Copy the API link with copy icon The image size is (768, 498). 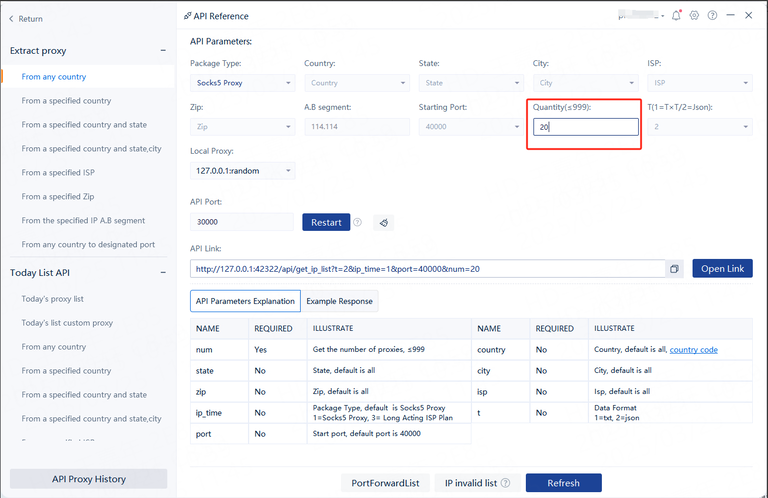click(x=675, y=269)
